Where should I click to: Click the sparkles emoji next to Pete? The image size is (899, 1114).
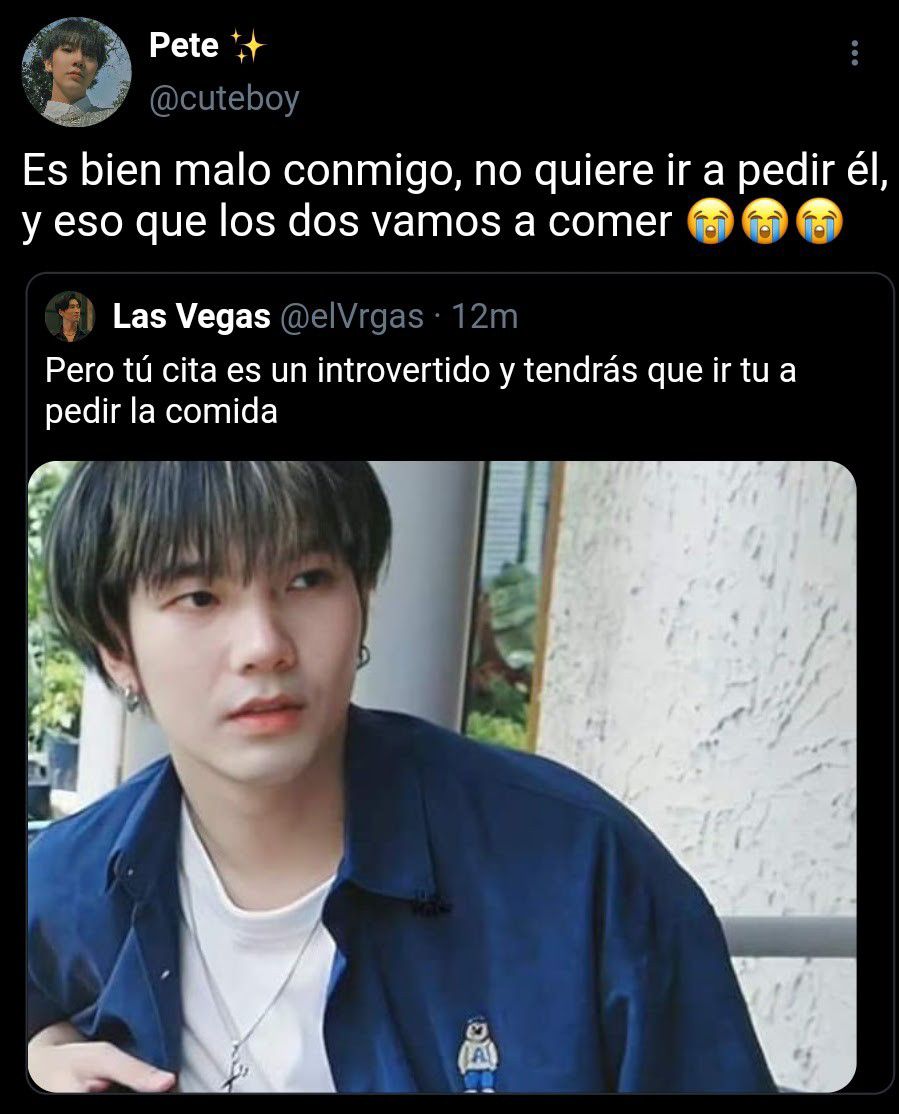[247, 45]
